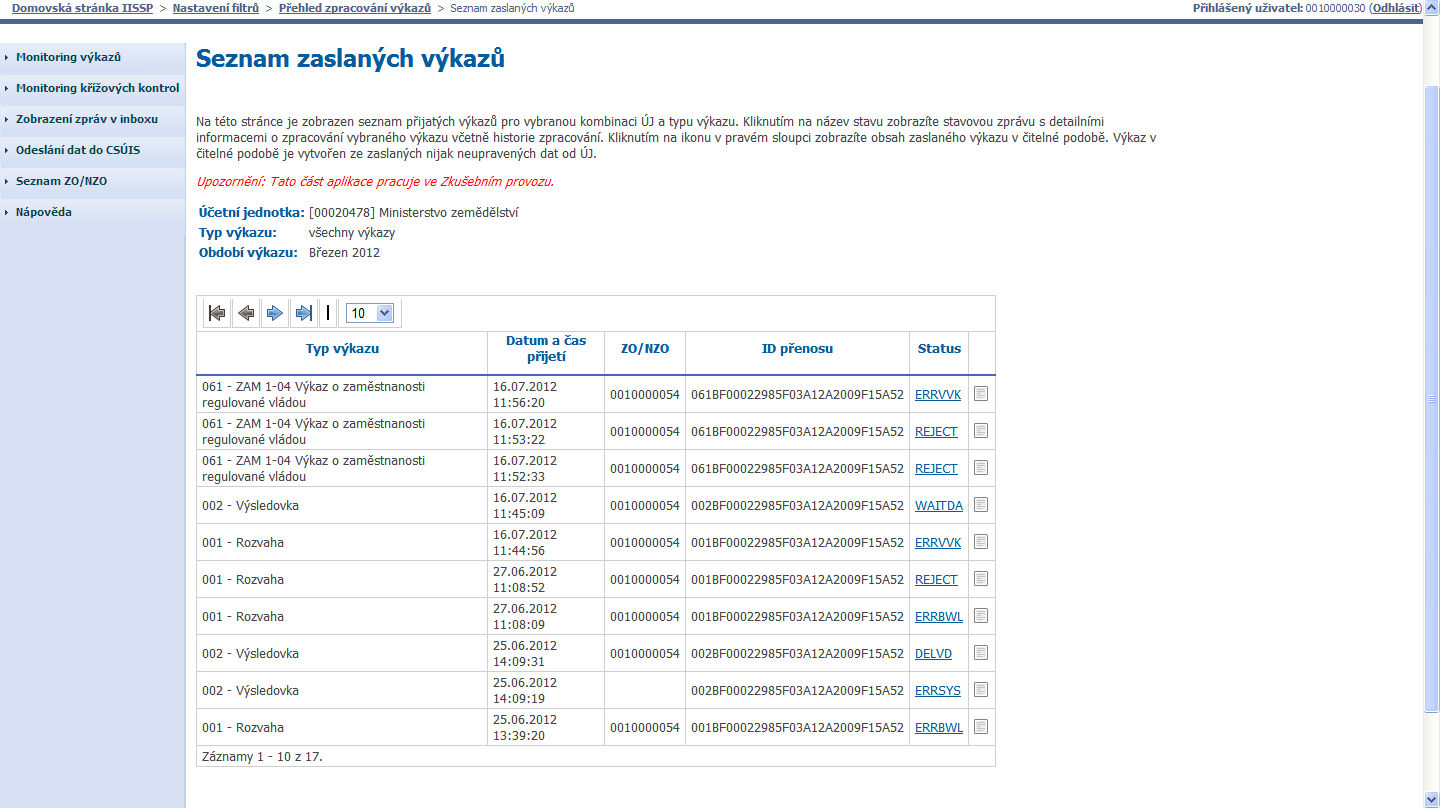Open REJECT status of 11:52:33 report

click(936, 469)
